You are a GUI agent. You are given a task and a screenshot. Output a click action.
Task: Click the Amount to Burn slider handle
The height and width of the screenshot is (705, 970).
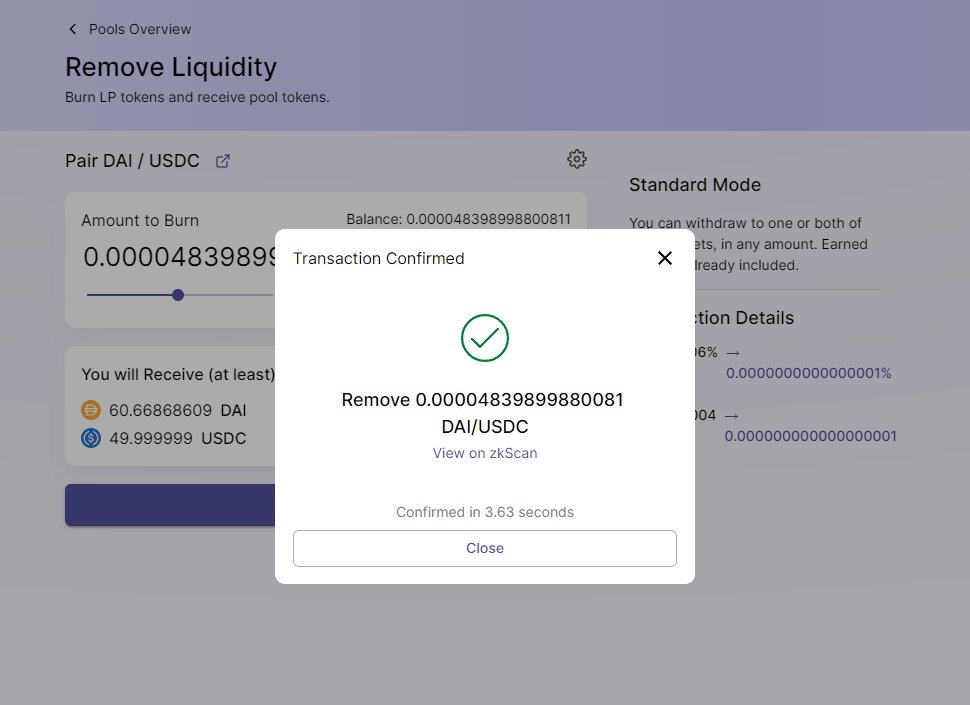[x=177, y=296]
